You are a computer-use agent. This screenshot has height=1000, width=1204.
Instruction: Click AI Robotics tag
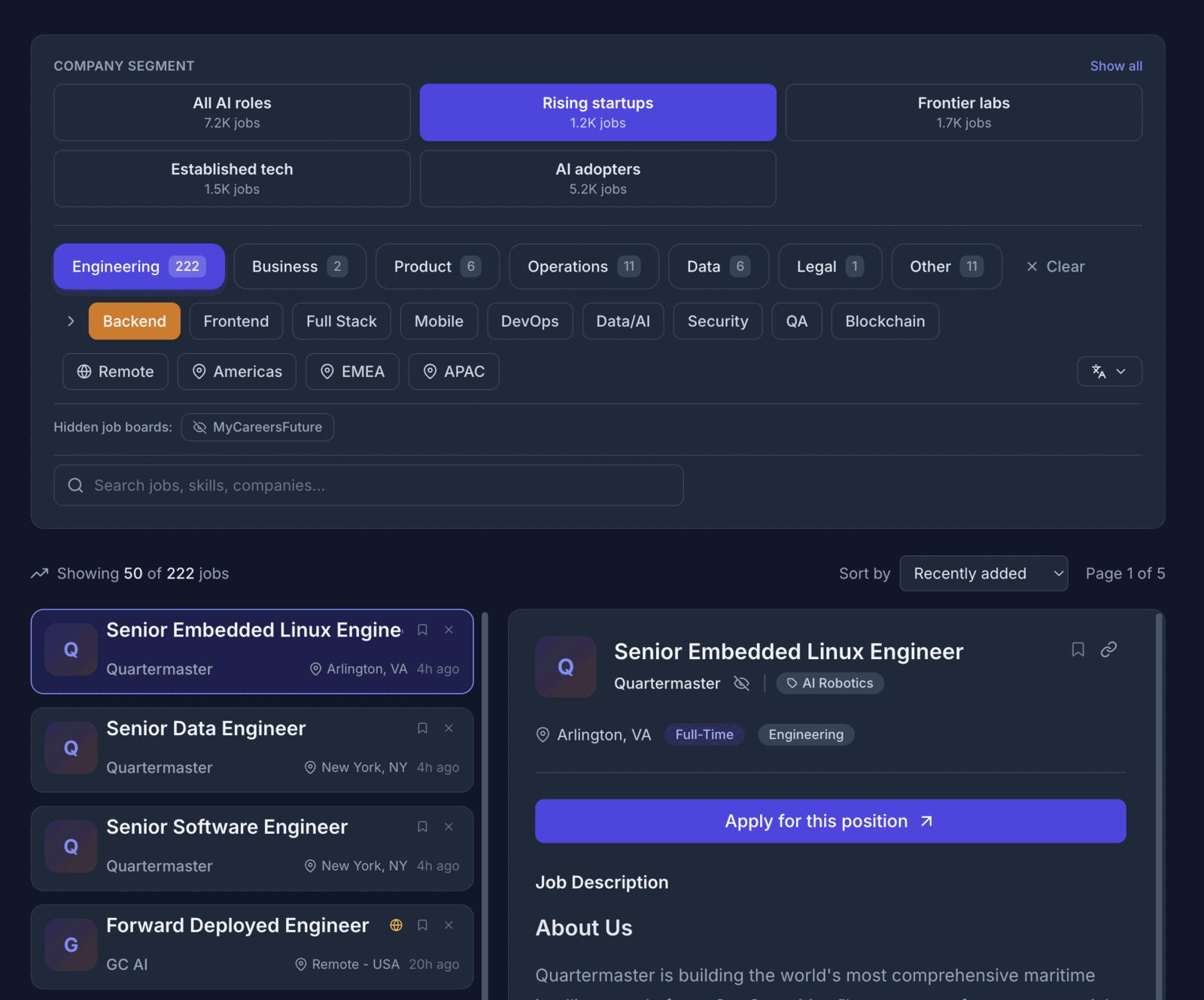tap(830, 683)
